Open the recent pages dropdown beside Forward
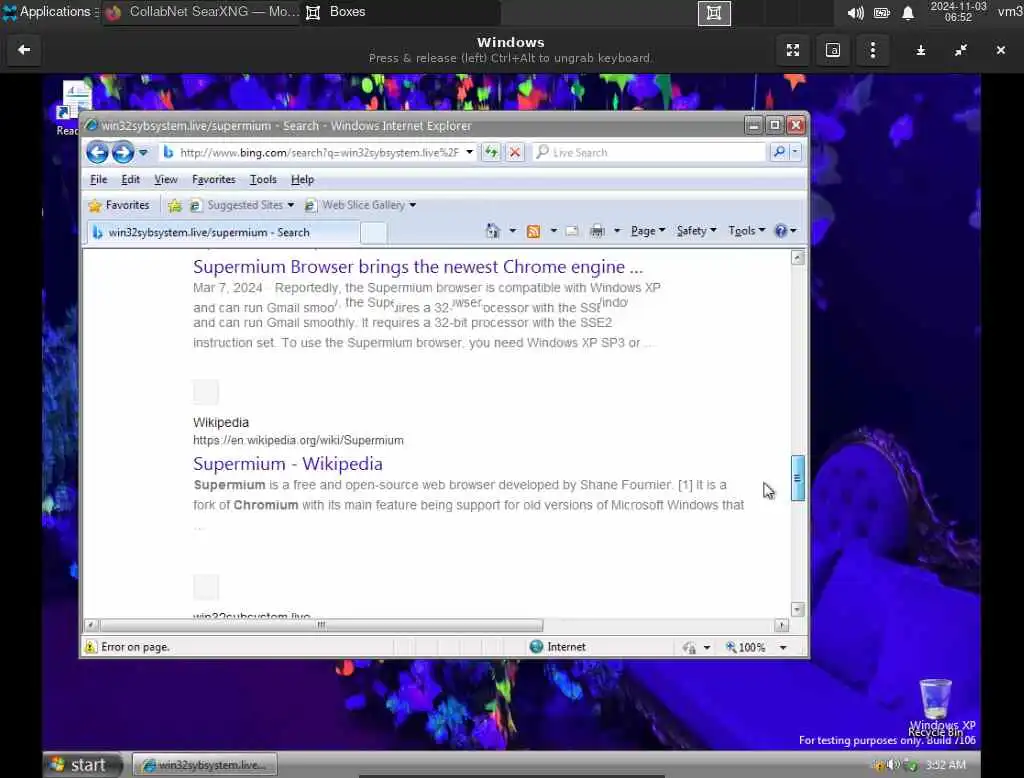This screenshot has width=1024, height=778. (143, 153)
